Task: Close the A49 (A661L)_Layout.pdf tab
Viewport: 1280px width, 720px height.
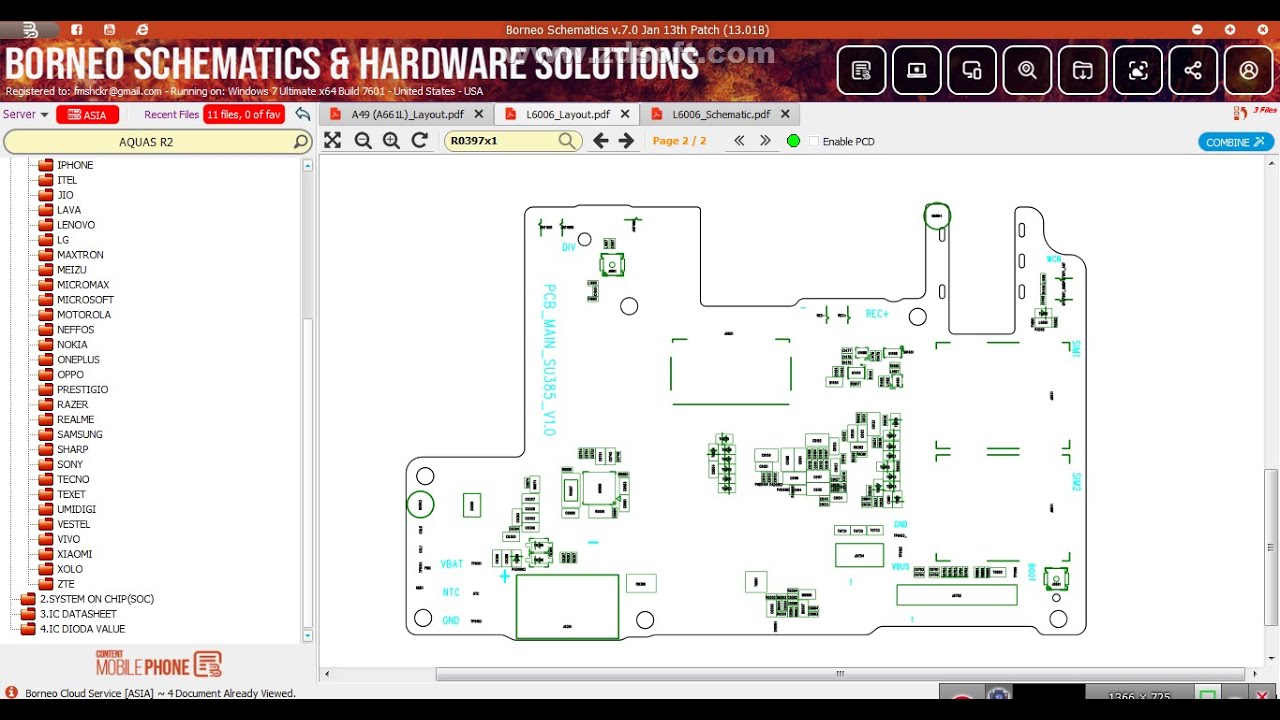Action: [x=479, y=115]
